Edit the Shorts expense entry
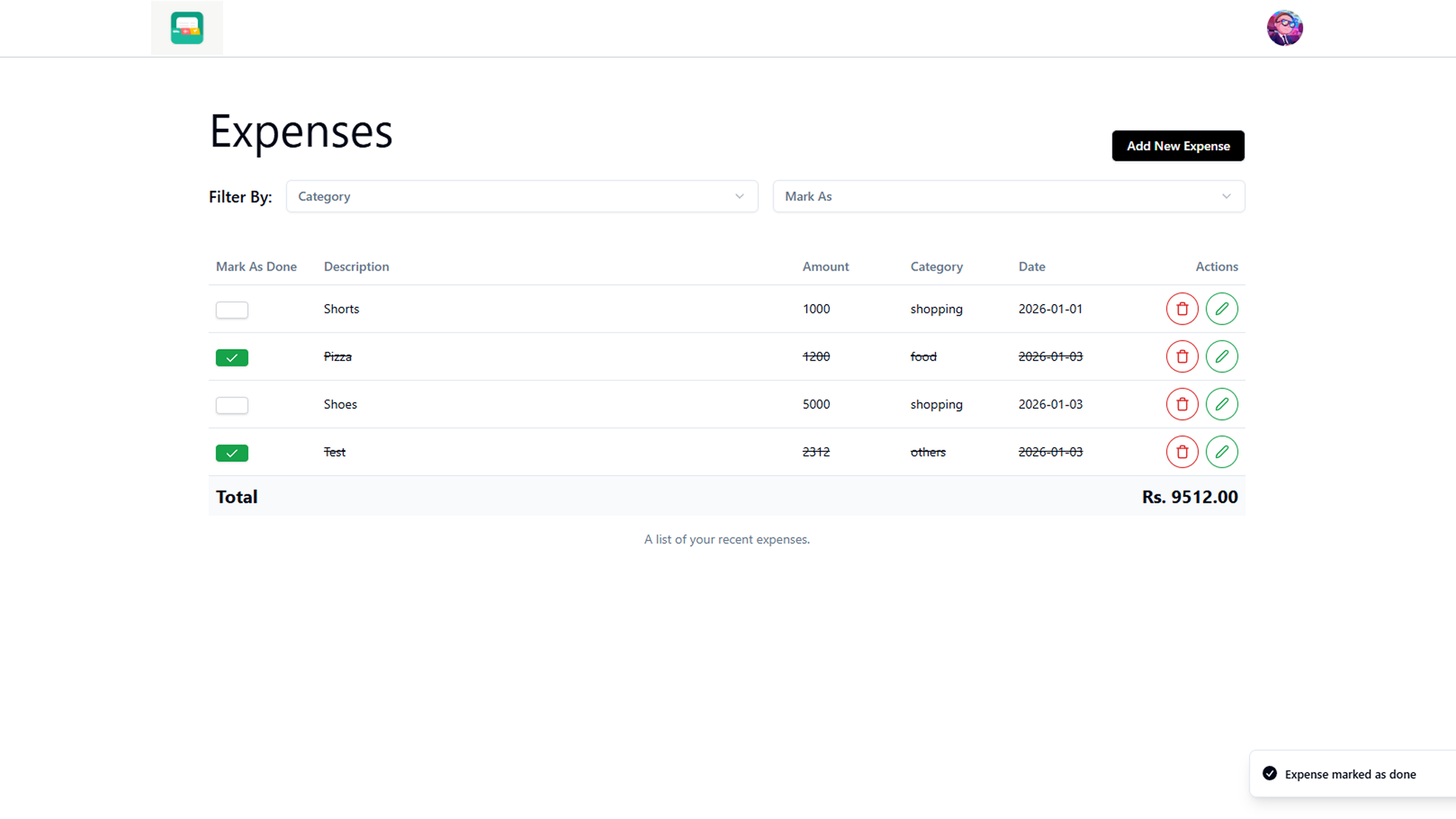Image resolution: width=1456 pixels, height=819 pixels. pos(1222,309)
